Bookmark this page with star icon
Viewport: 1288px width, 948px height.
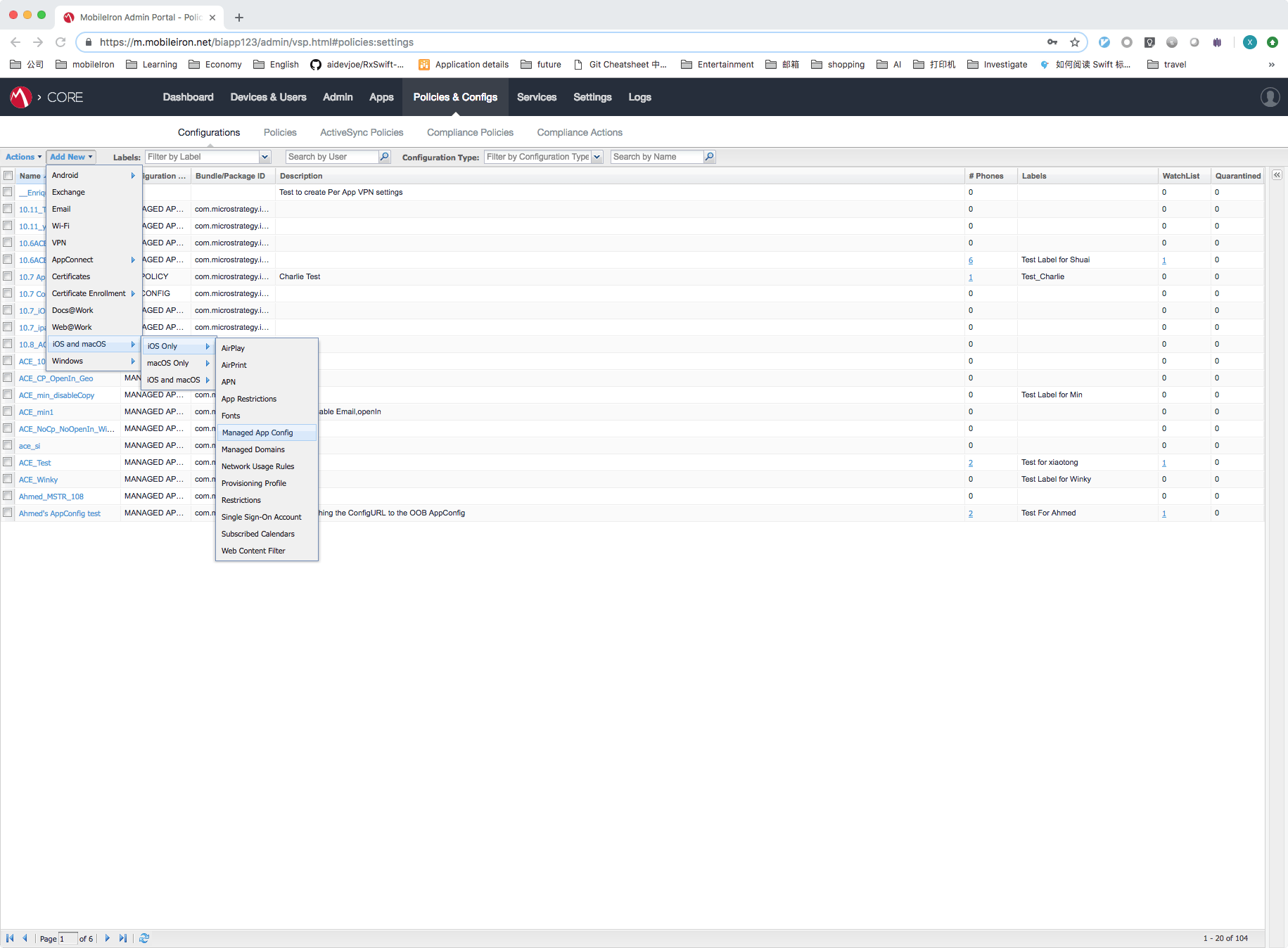coord(1075,42)
